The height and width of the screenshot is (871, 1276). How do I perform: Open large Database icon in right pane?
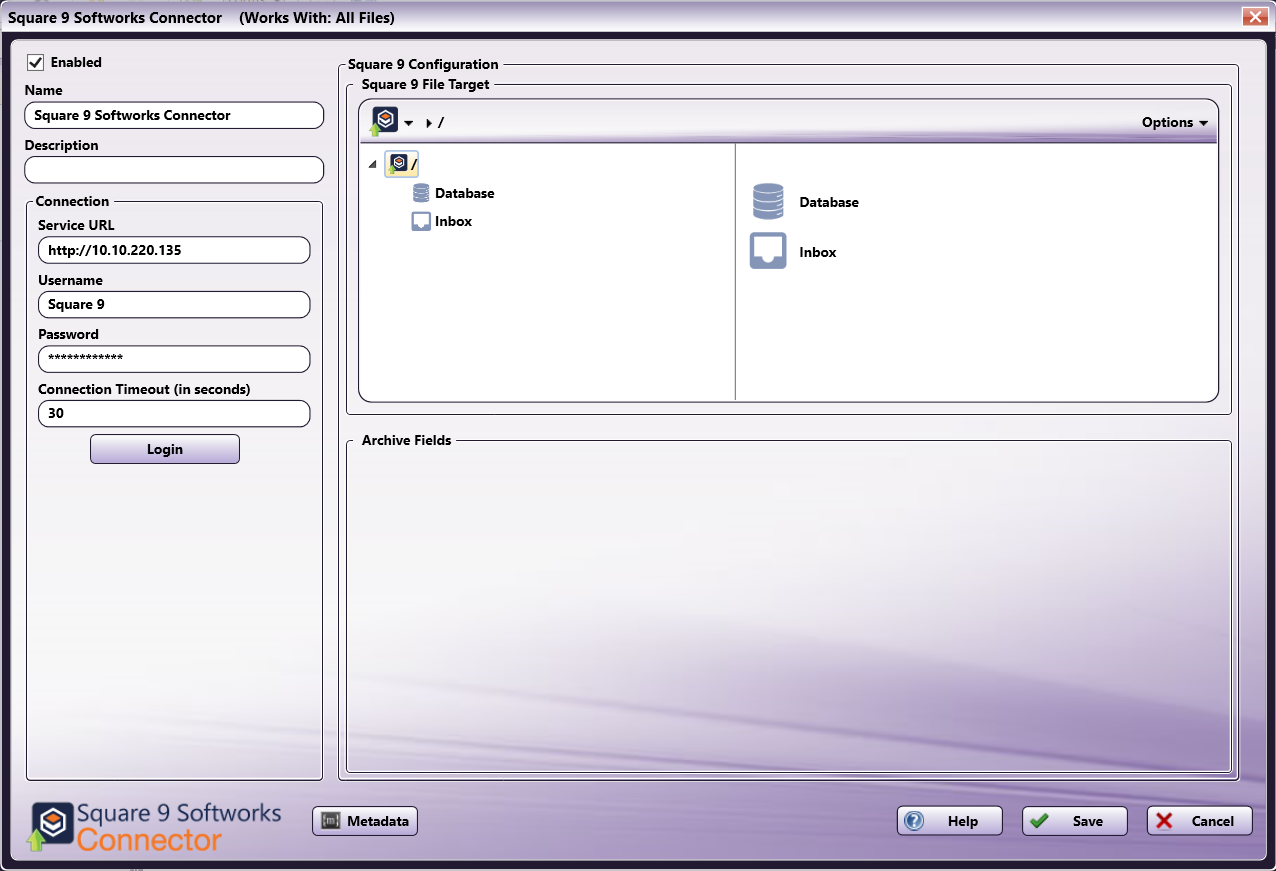tap(768, 202)
